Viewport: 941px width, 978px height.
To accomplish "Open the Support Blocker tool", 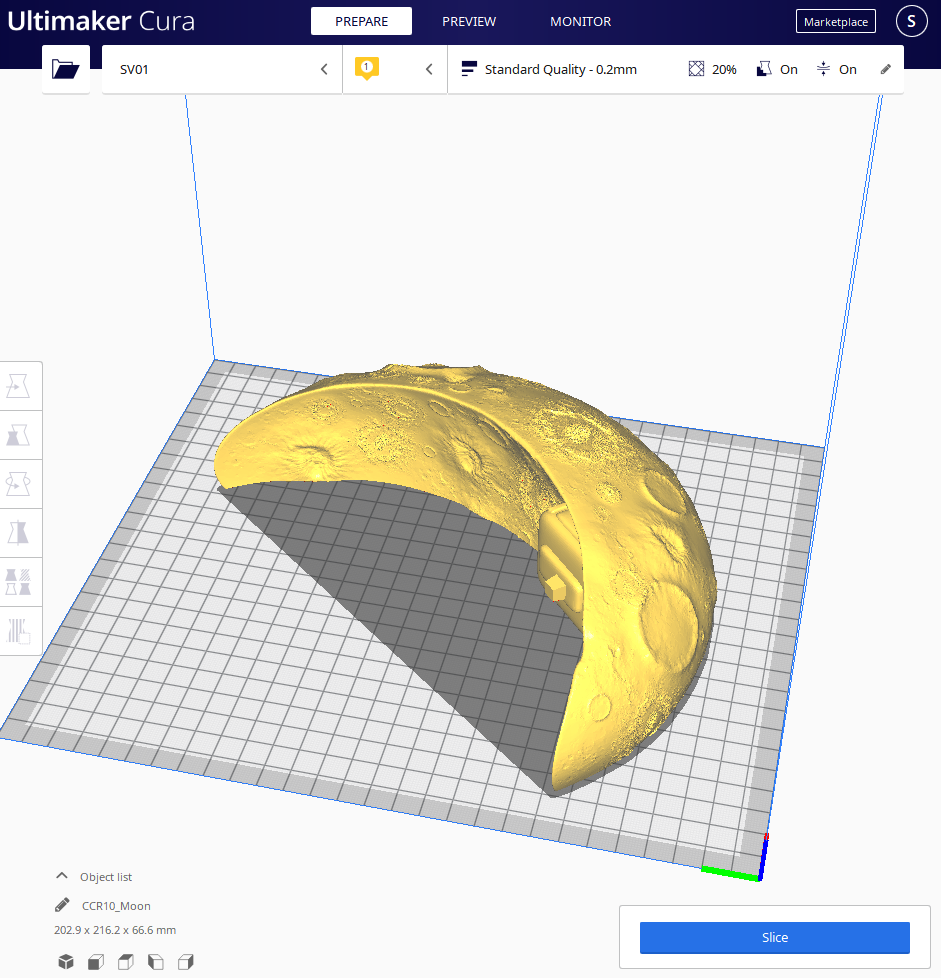I will click(x=18, y=631).
